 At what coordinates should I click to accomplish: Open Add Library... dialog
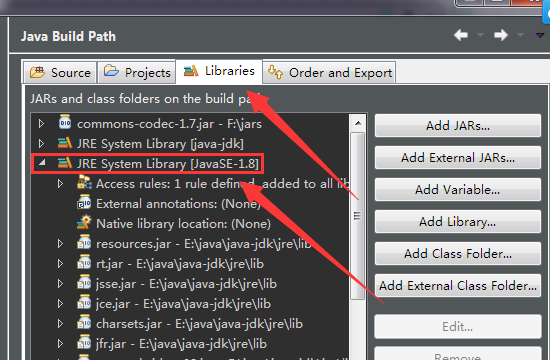[458, 221]
